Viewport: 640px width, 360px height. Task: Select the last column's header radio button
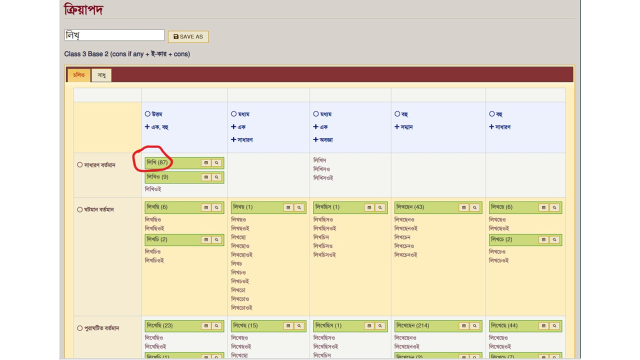pyautogui.click(x=492, y=114)
